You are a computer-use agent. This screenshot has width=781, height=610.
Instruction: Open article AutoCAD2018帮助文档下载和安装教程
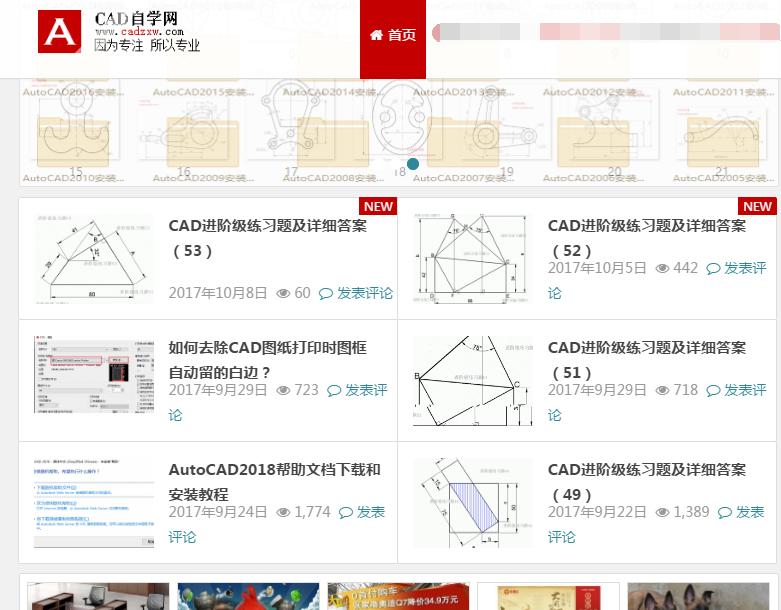point(274,482)
